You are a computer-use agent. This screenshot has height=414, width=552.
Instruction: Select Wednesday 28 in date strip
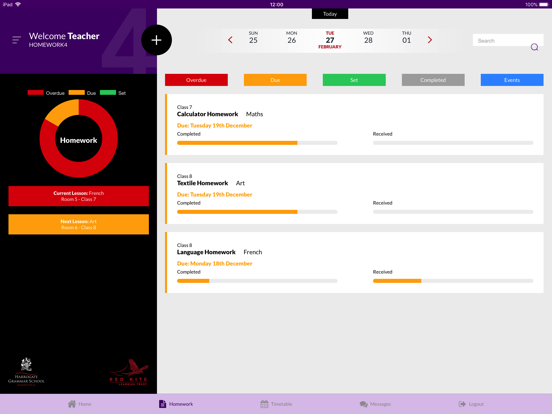pos(368,38)
